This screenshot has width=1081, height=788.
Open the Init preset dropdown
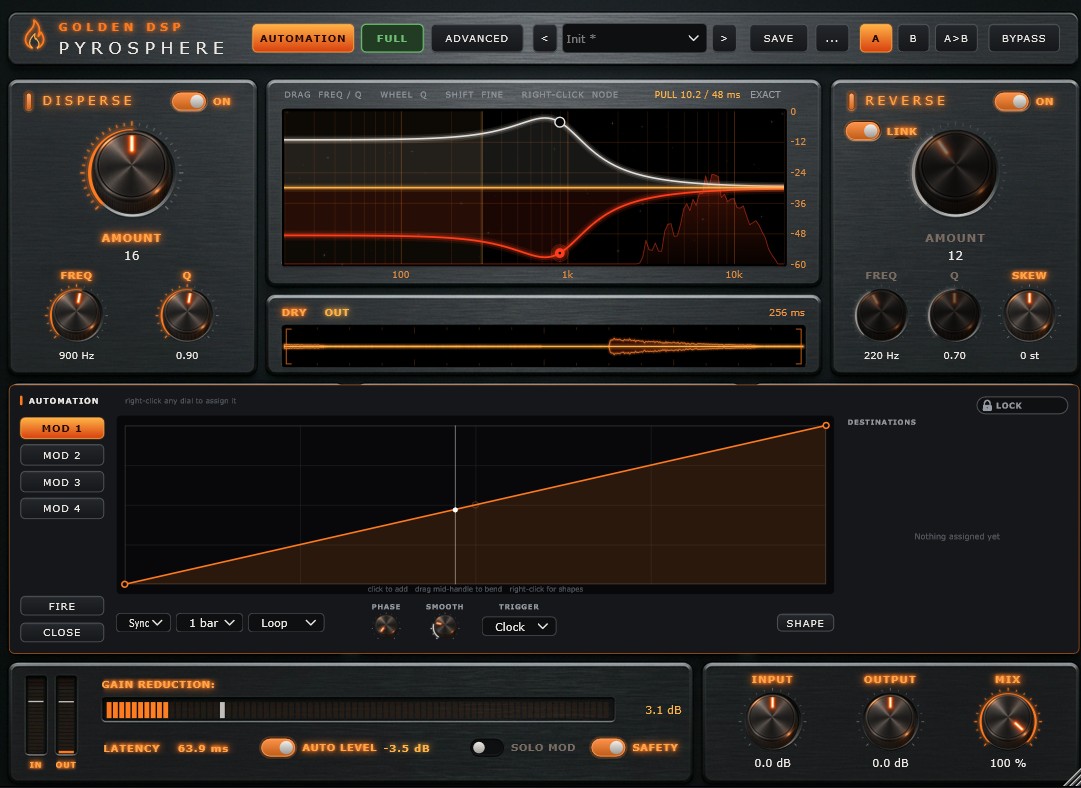634,39
